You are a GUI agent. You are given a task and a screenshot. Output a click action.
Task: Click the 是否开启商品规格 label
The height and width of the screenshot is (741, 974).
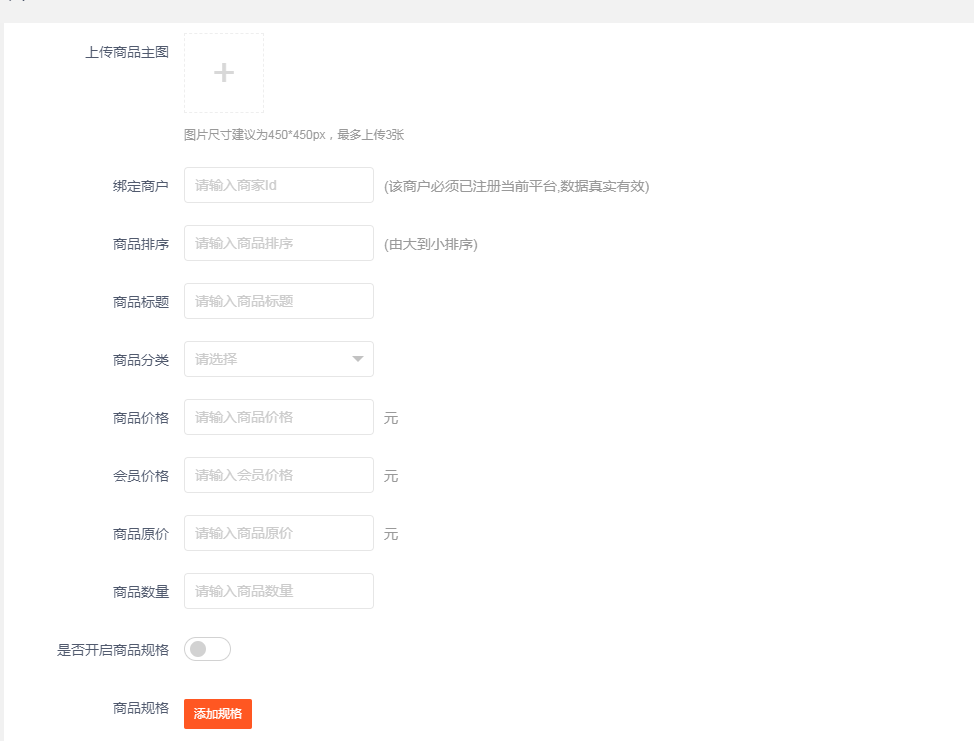click(x=113, y=650)
